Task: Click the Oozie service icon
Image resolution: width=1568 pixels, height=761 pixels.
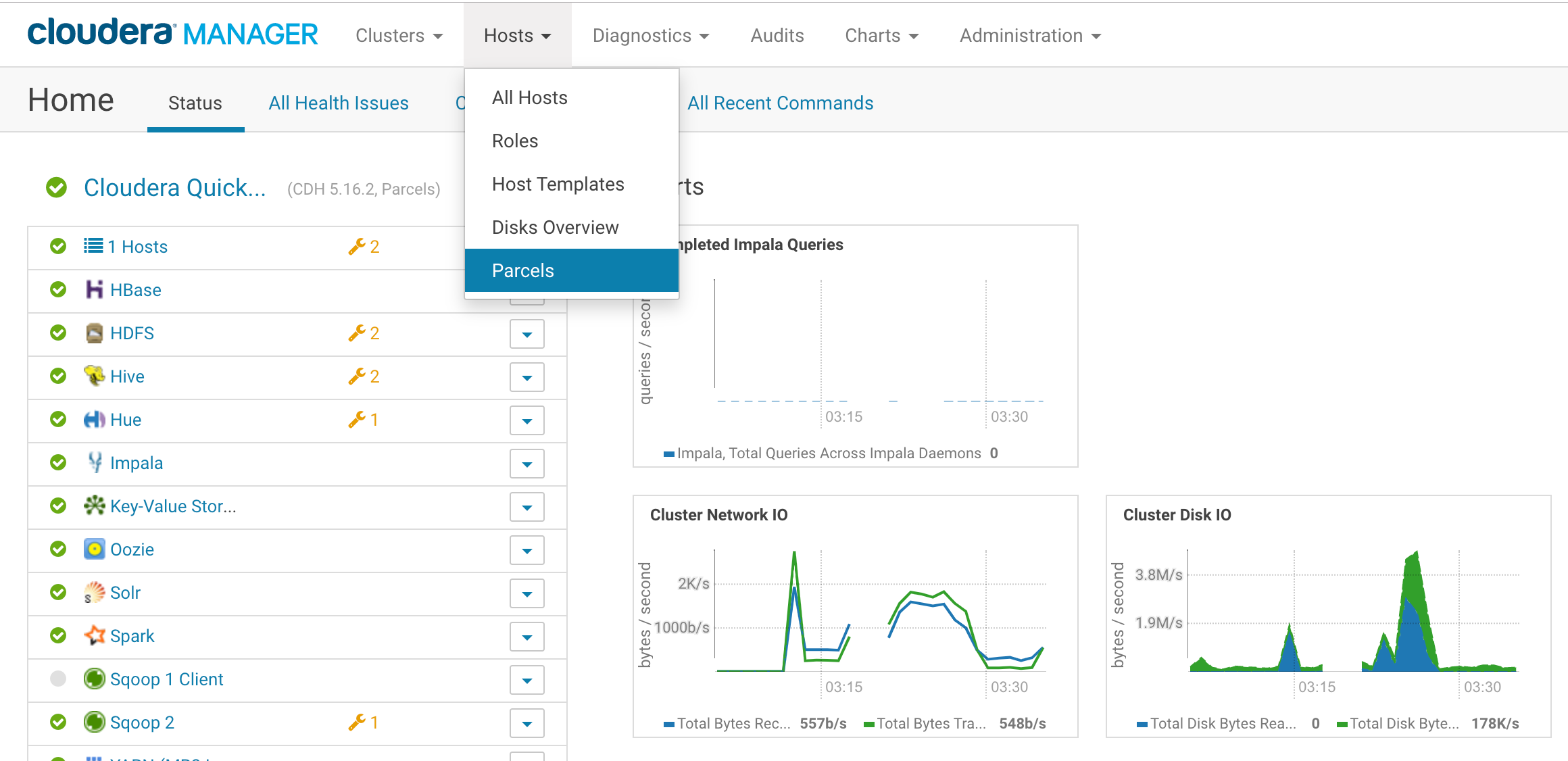Action: (94, 549)
